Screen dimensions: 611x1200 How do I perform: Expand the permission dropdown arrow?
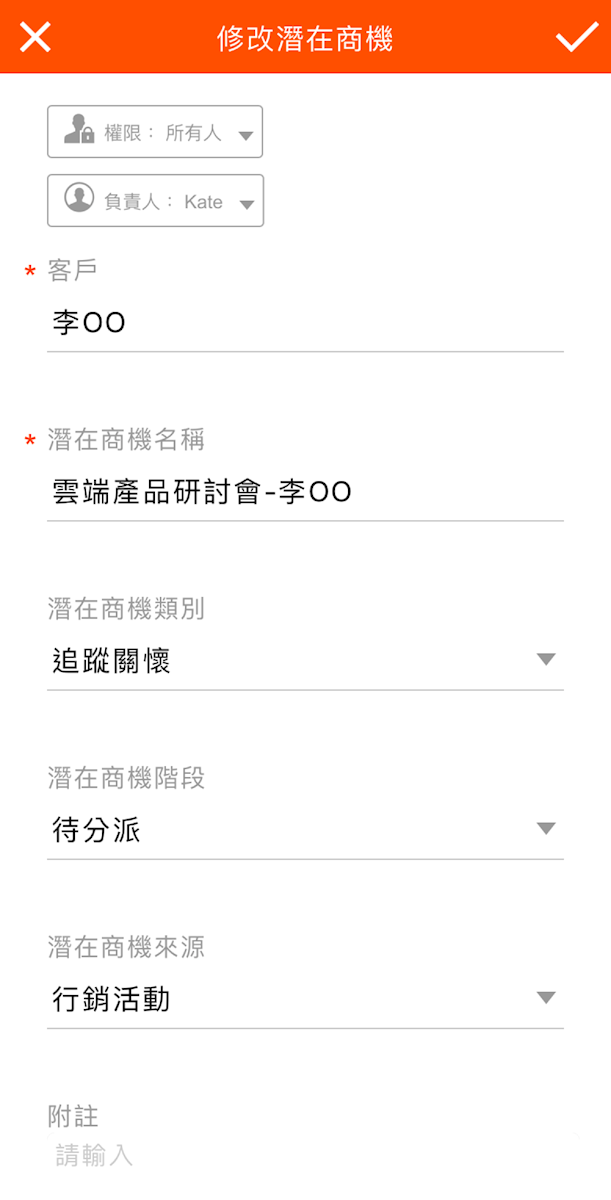click(246, 135)
